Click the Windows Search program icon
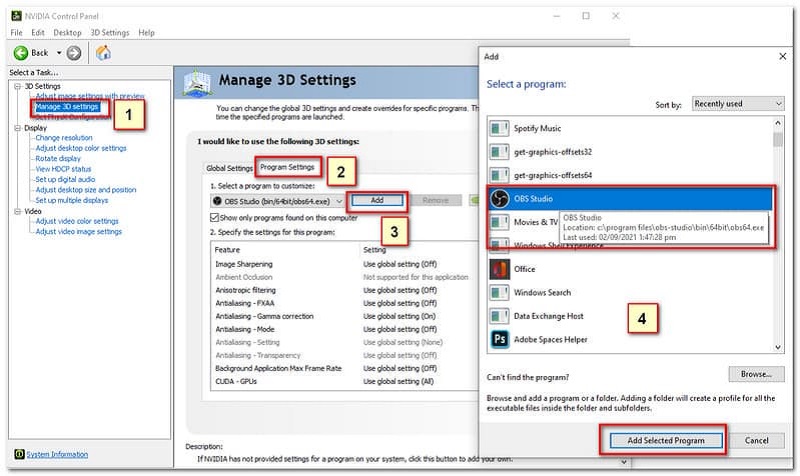Image resolution: width=800 pixels, height=476 pixels. pyautogui.click(x=499, y=292)
